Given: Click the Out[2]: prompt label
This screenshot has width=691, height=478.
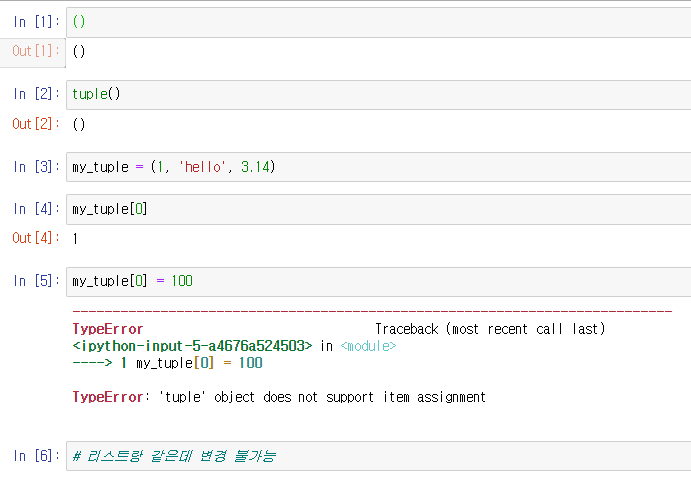Looking at the screenshot, I should (36, 124).
